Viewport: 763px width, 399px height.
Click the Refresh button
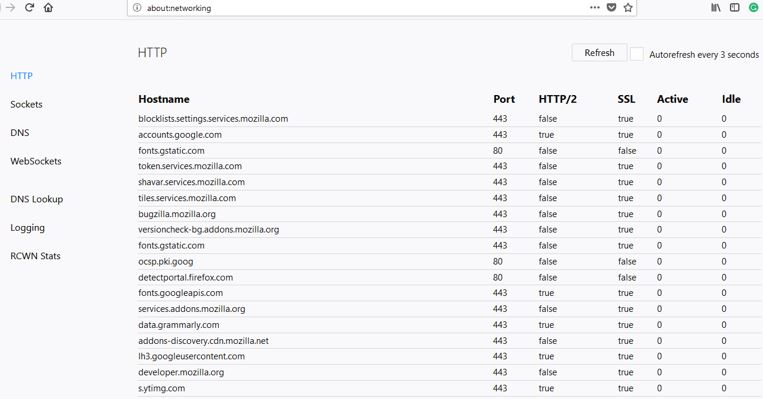[x=599, y=53]
